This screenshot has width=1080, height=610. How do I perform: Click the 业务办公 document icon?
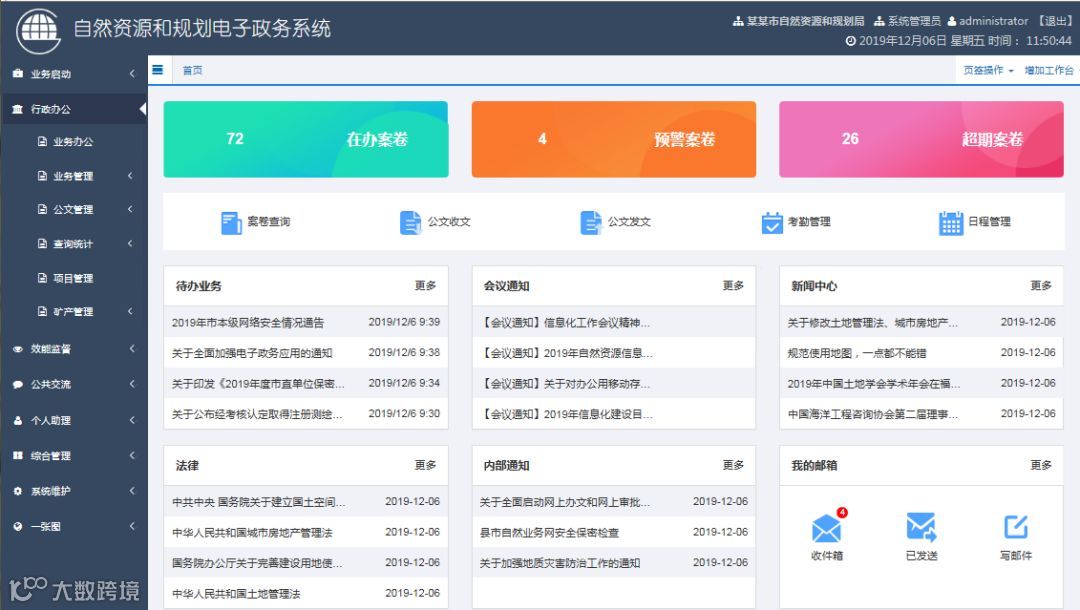point(42,141)
